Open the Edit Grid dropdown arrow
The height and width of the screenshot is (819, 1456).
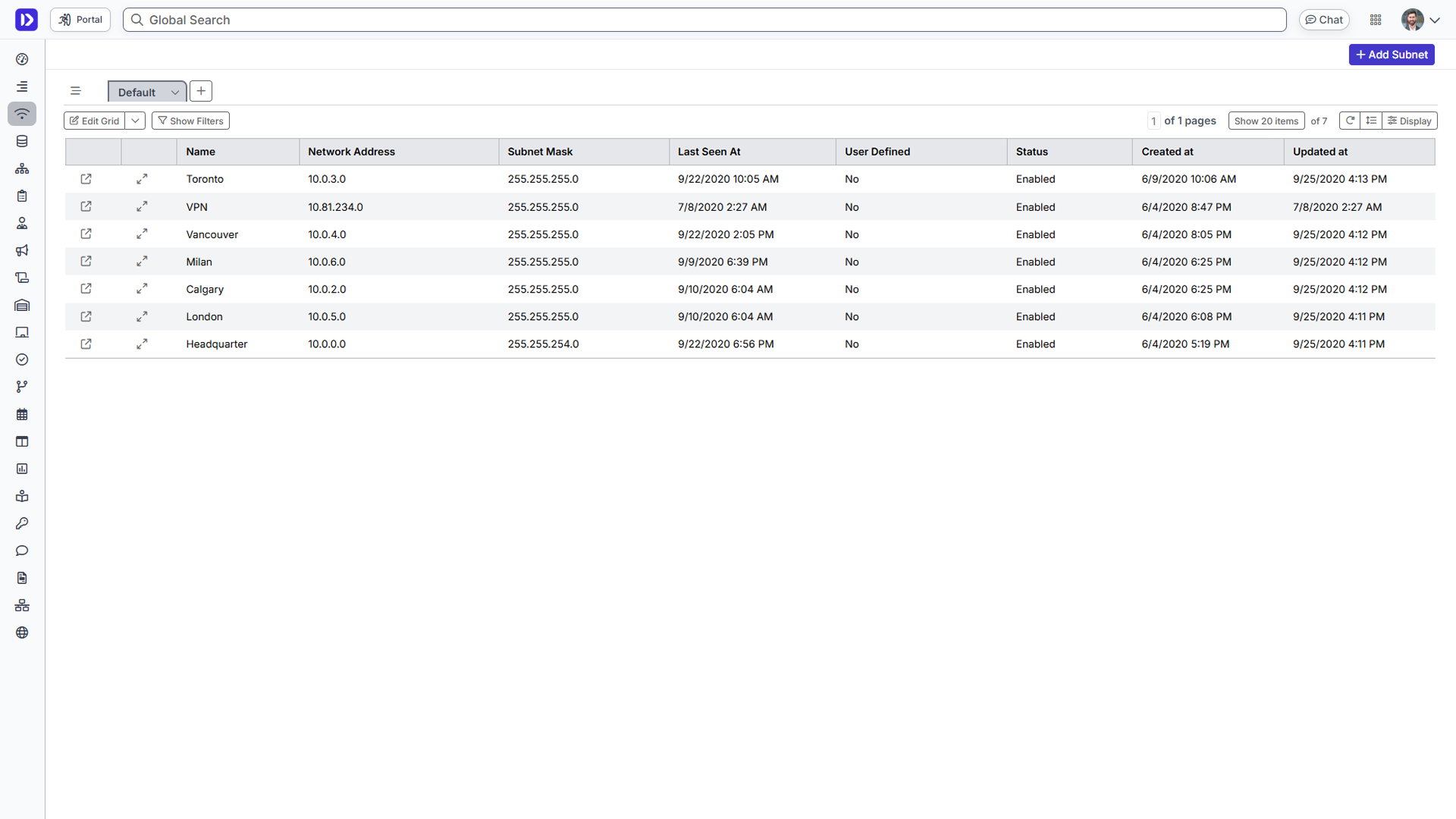click(x=135, y=121)
